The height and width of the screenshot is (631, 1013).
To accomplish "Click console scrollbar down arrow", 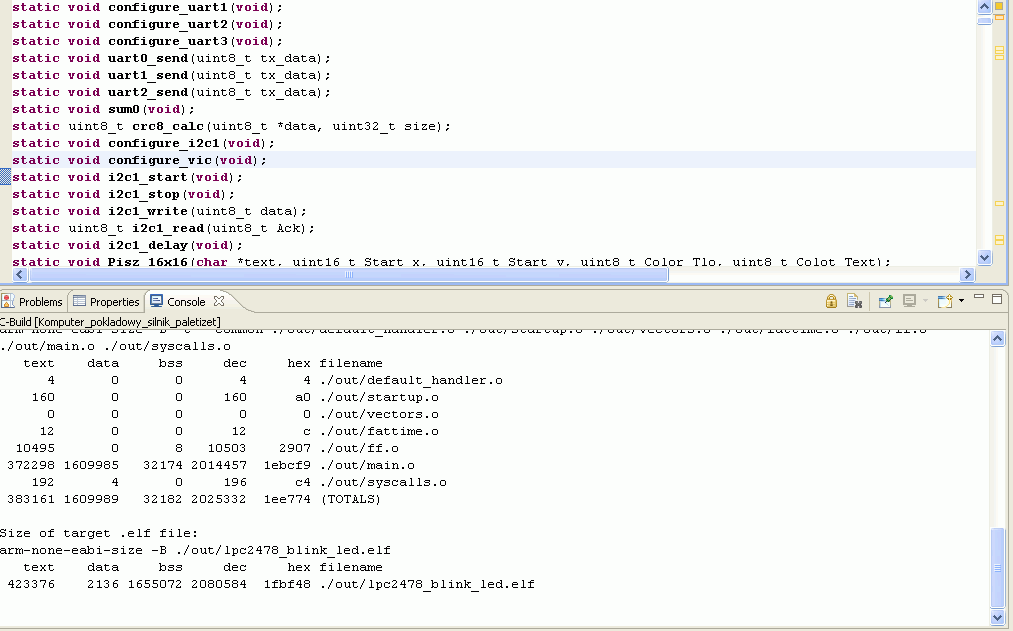I will 997,617.
